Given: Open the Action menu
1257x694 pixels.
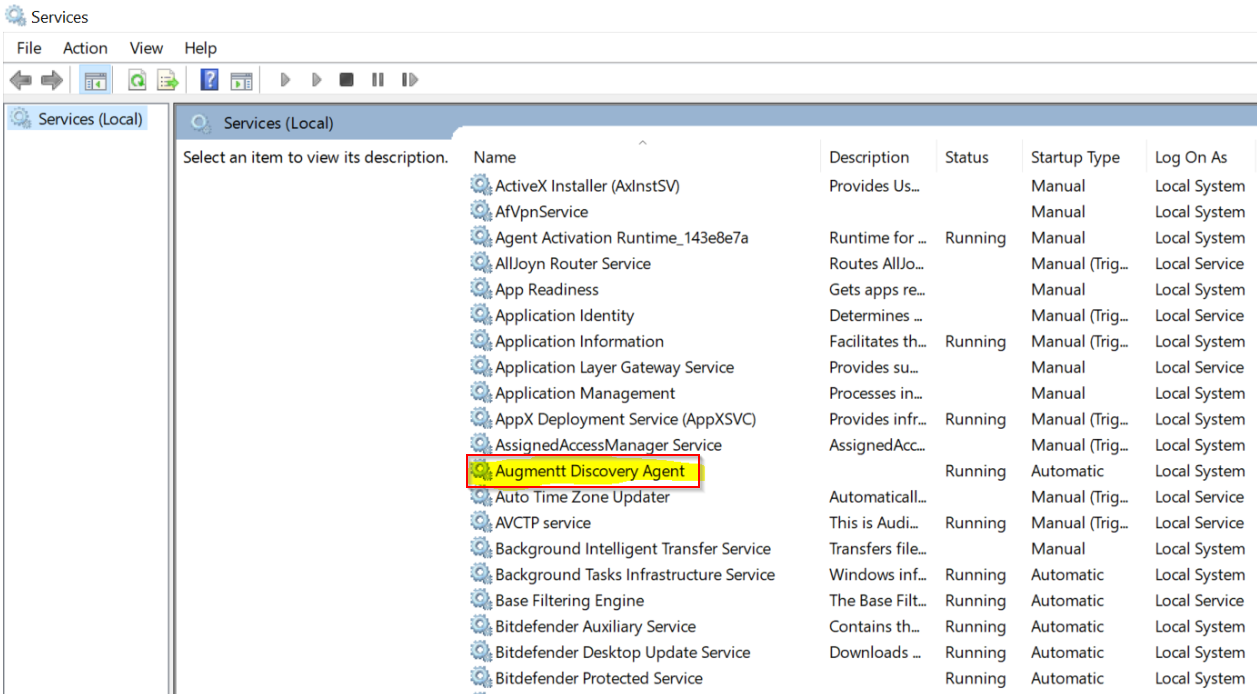Looking at the screenshot, I should pos(85,48).
